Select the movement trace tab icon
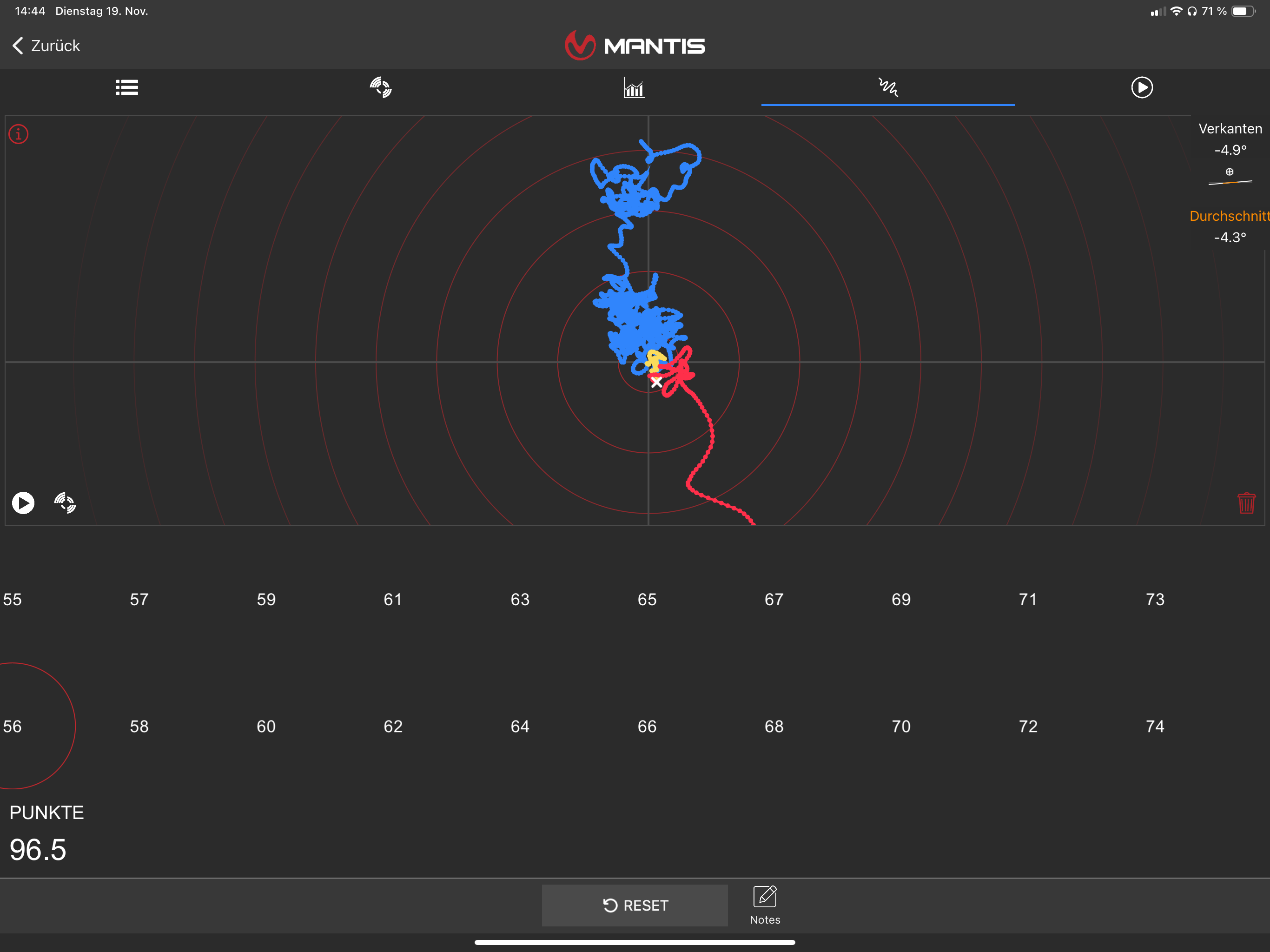Image resolution: width=1270 pixels, height=952 pixels. (887, 87)
